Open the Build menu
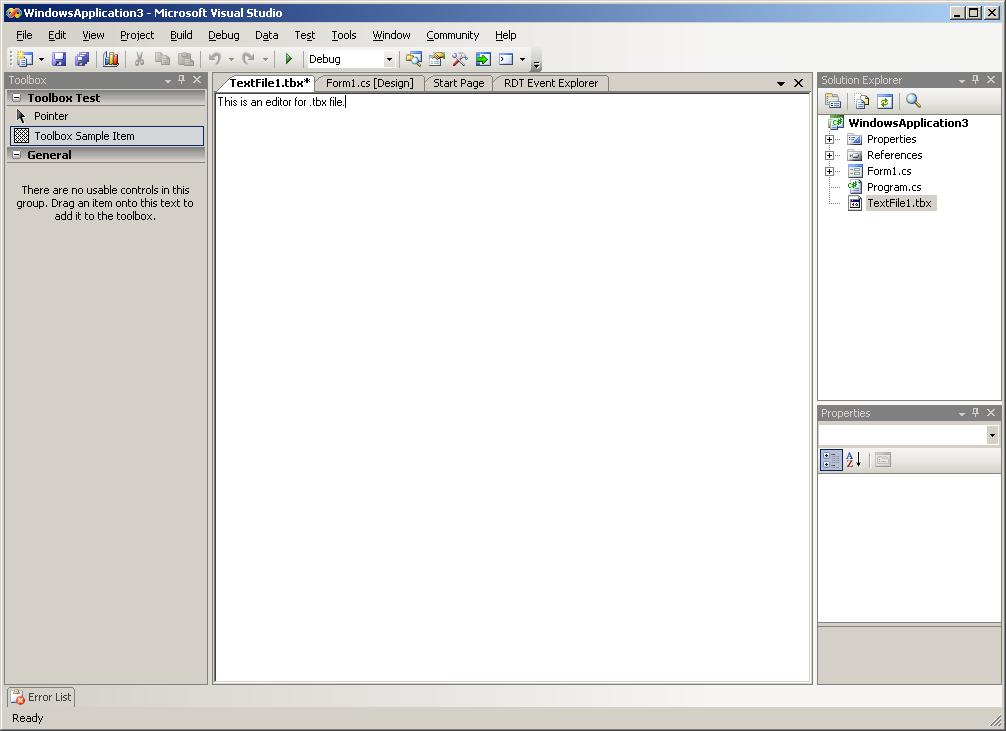The width and height of the screenshot is (1006, 731). (181, 35)
